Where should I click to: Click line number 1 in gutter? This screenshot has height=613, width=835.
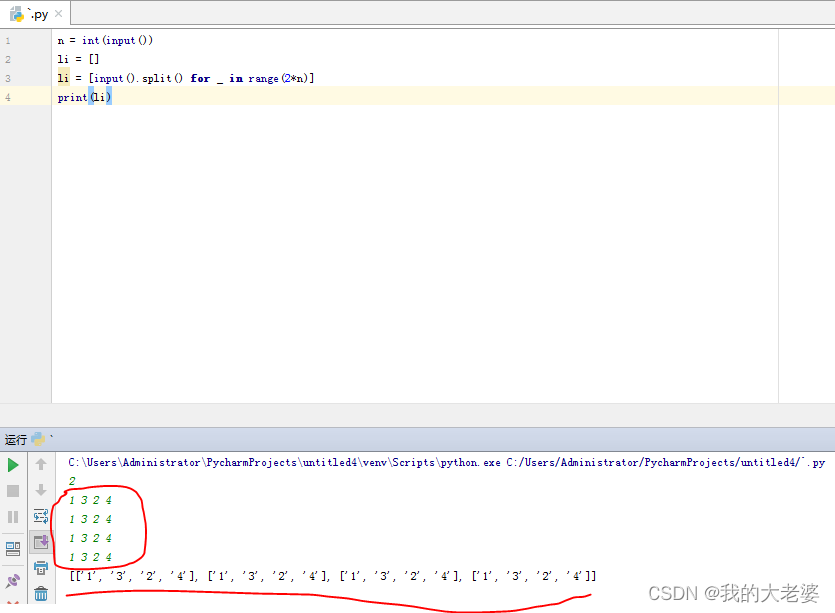(8, 40)
